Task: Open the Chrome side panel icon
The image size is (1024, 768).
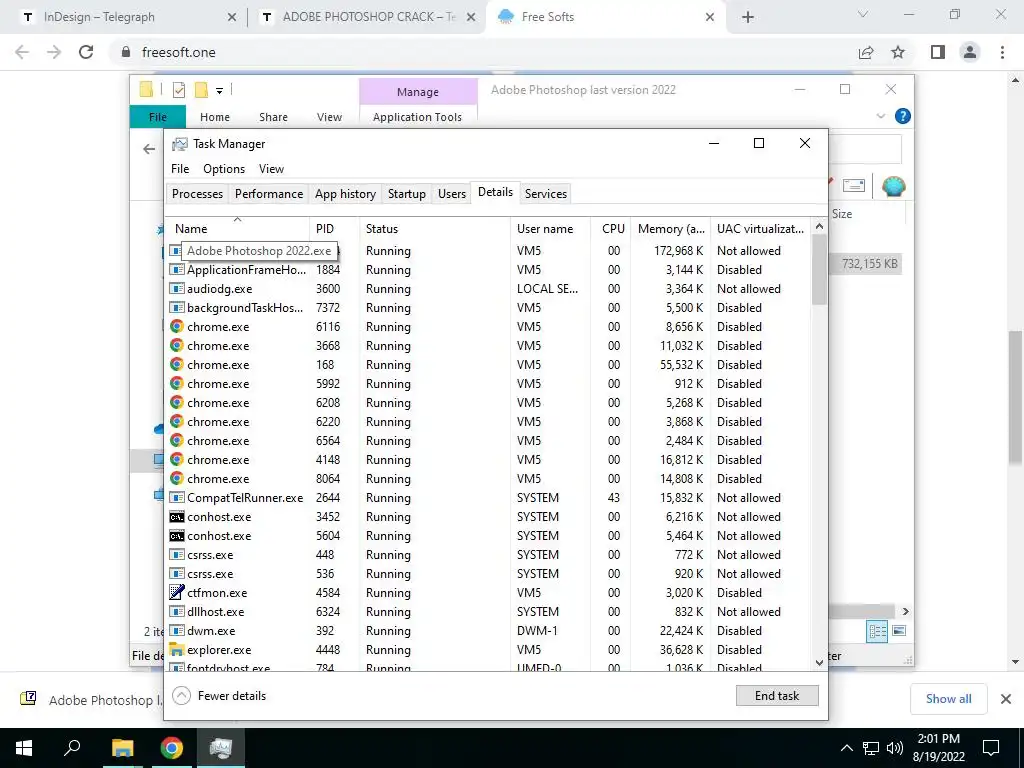Action: tap(938, 52)
